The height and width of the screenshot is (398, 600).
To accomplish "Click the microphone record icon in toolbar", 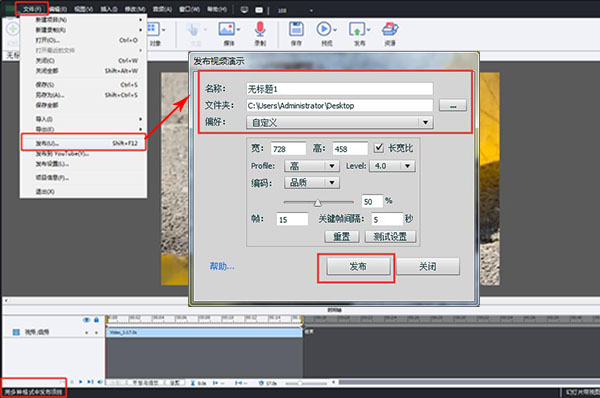I will [260, 30].
